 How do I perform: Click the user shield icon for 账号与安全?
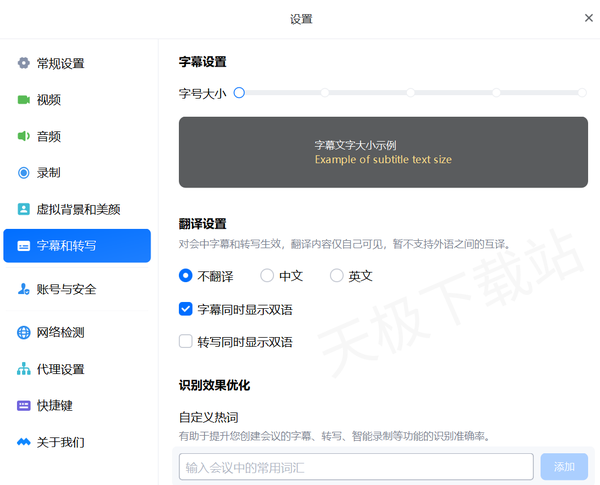(24, 289)
